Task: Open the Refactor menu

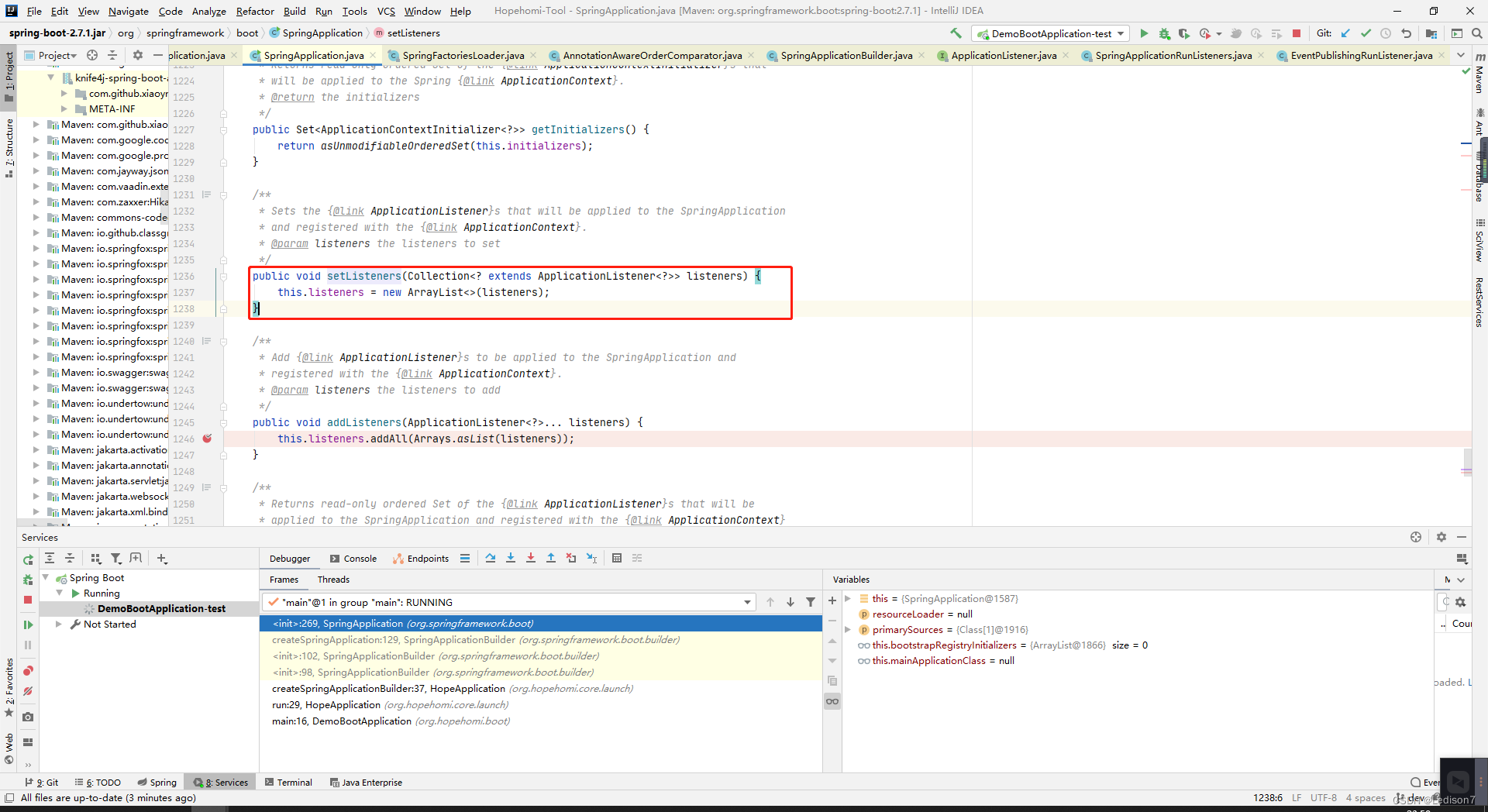Action: (255, 11)
